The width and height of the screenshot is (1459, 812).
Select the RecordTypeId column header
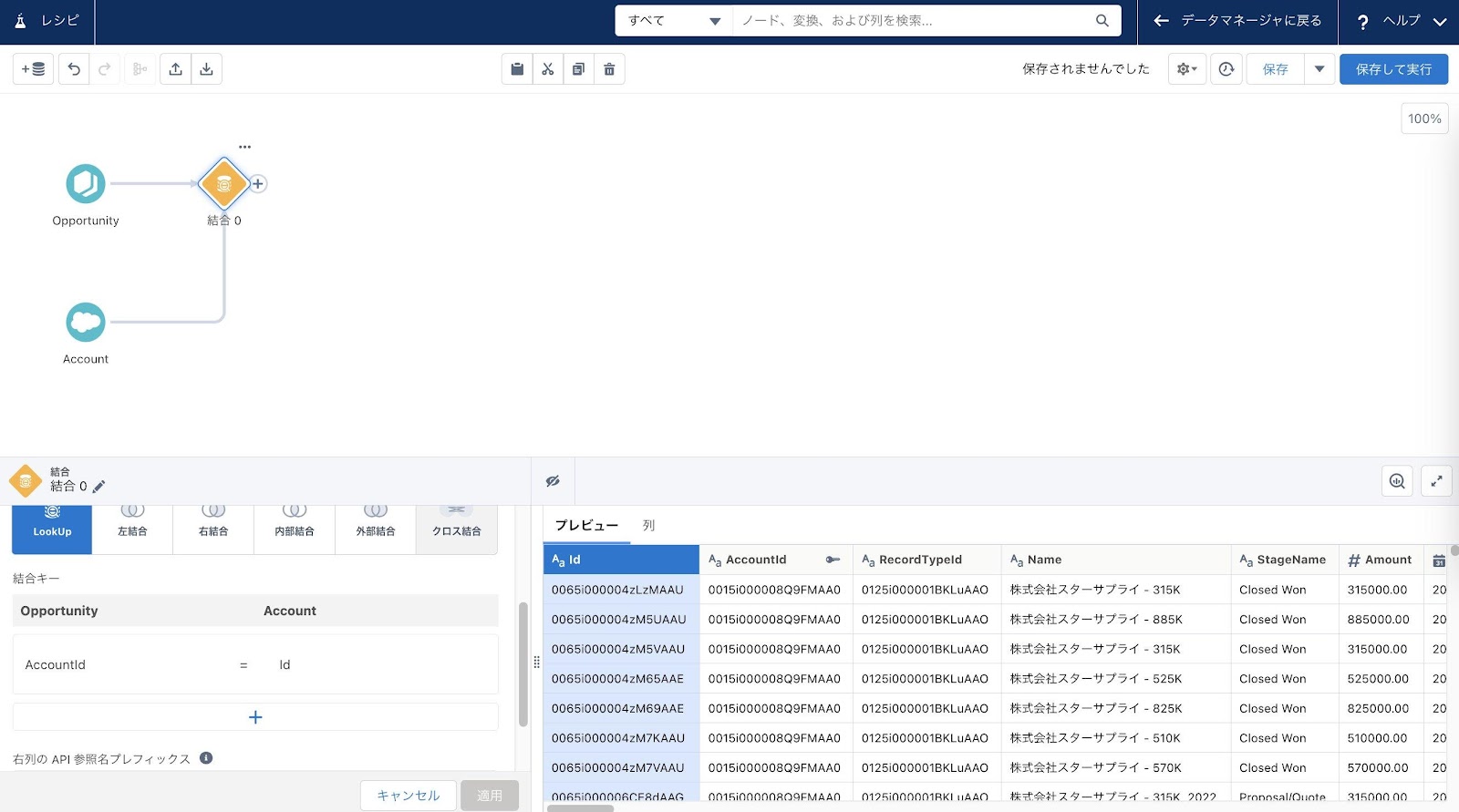pos(926,560)
